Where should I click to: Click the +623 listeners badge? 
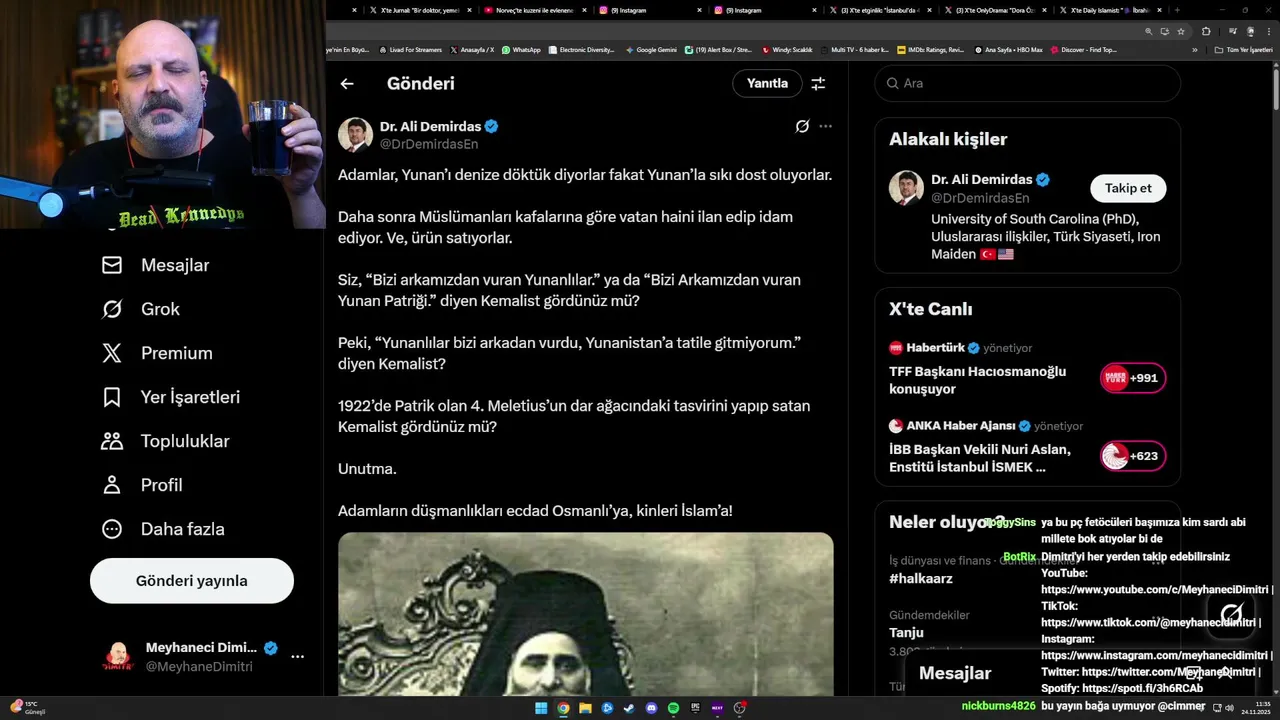(x=1133, y=456)
